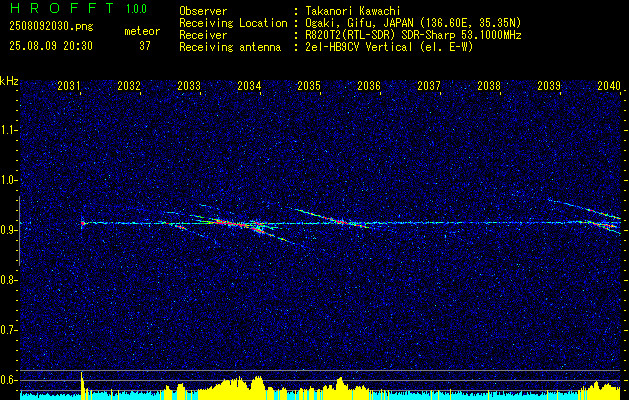The height and width of the screenshot is (400, 629).
Task: Click the Observer label
Action: (203, 11)
